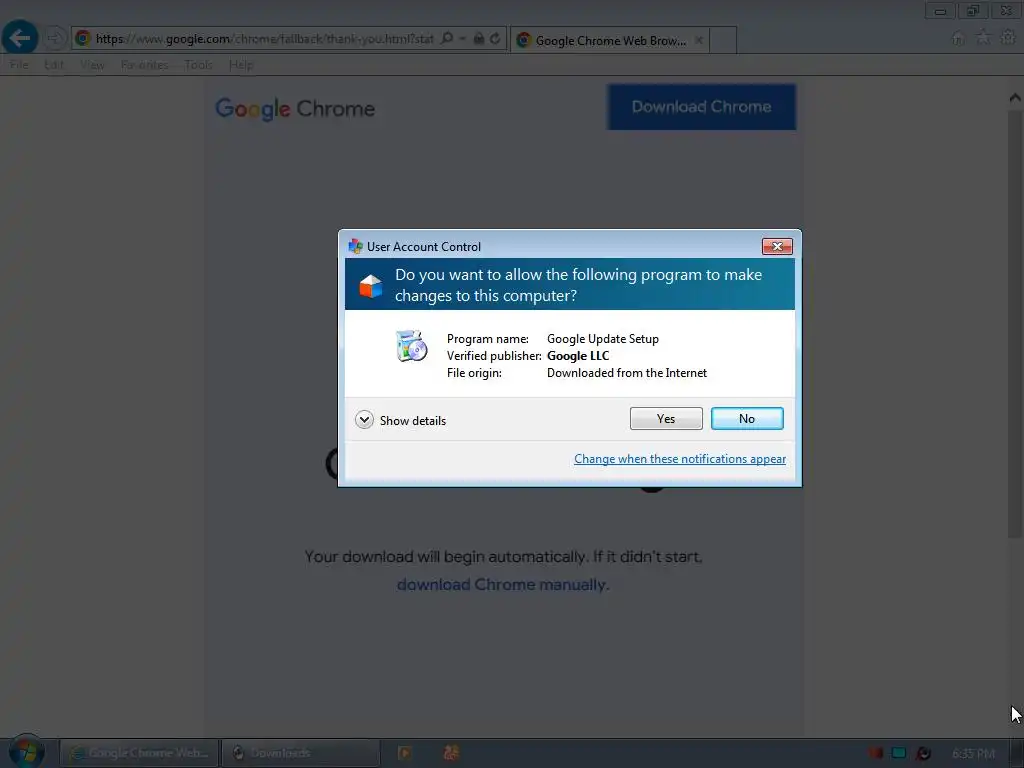Open the Edit menu

click(54, 65)
